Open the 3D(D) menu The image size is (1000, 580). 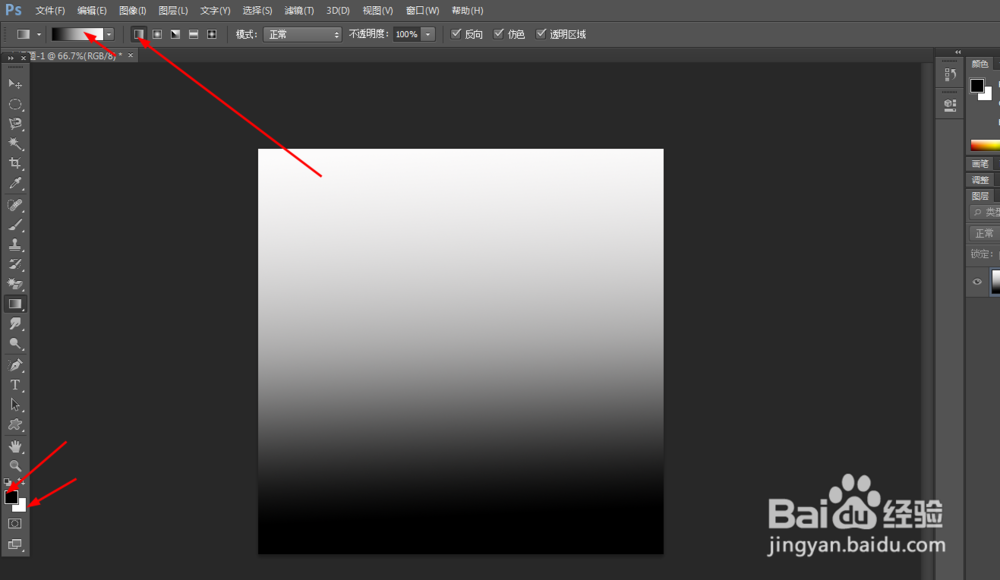[338, 11]
